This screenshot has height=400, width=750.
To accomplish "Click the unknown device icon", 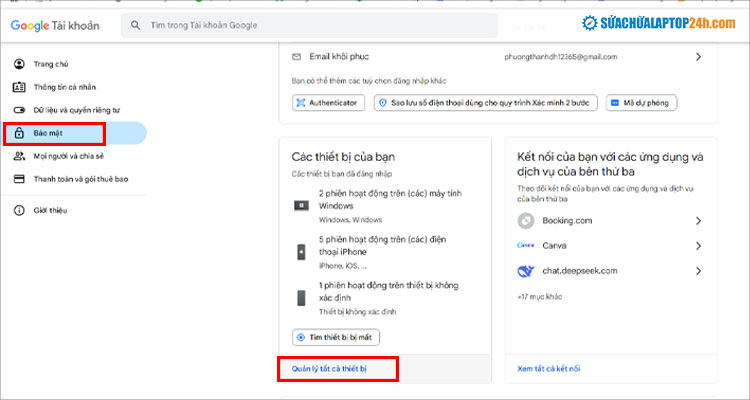I will (x=300, y=297).
